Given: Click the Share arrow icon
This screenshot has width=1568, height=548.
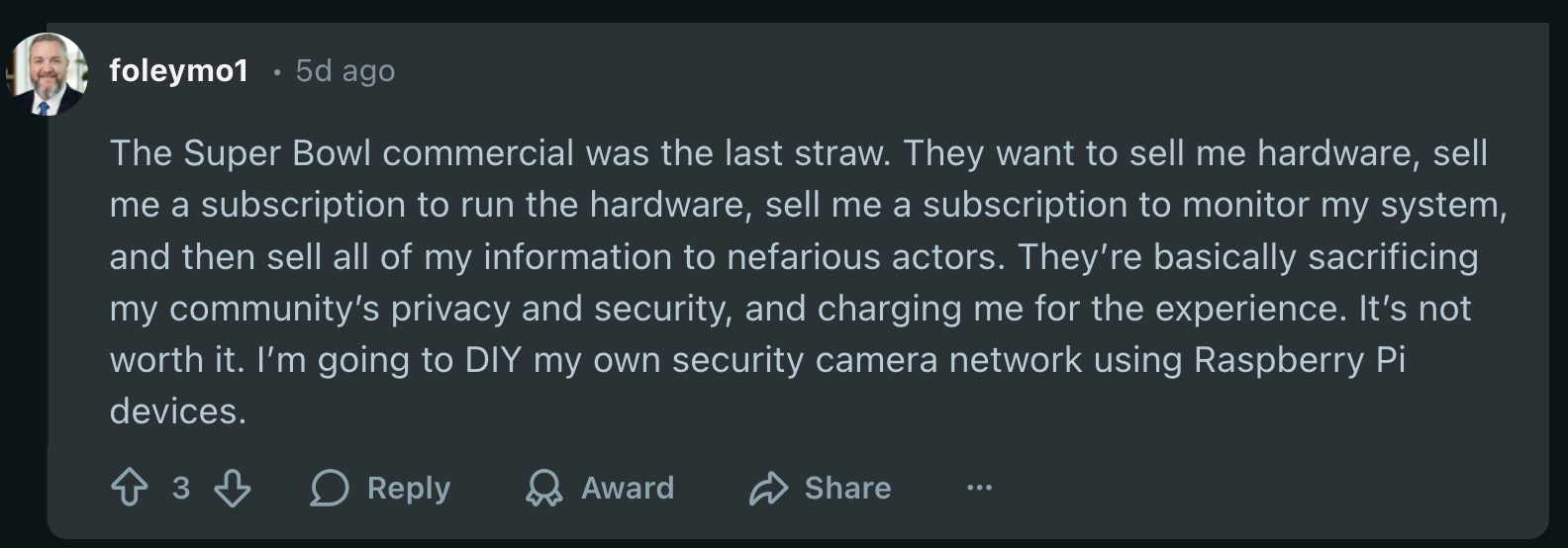Looking at the screenshot, I should pyautogui.click(x=768, y=488).
